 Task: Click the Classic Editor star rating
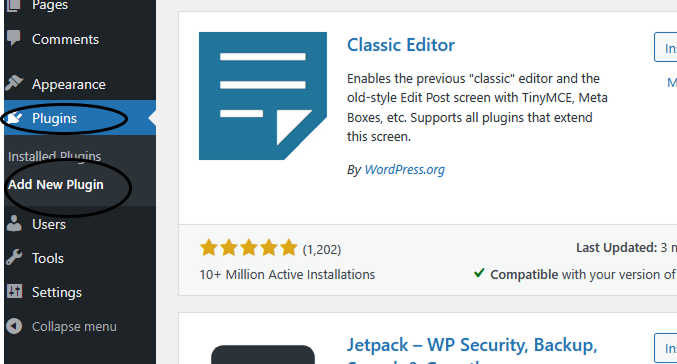point(248,248)
